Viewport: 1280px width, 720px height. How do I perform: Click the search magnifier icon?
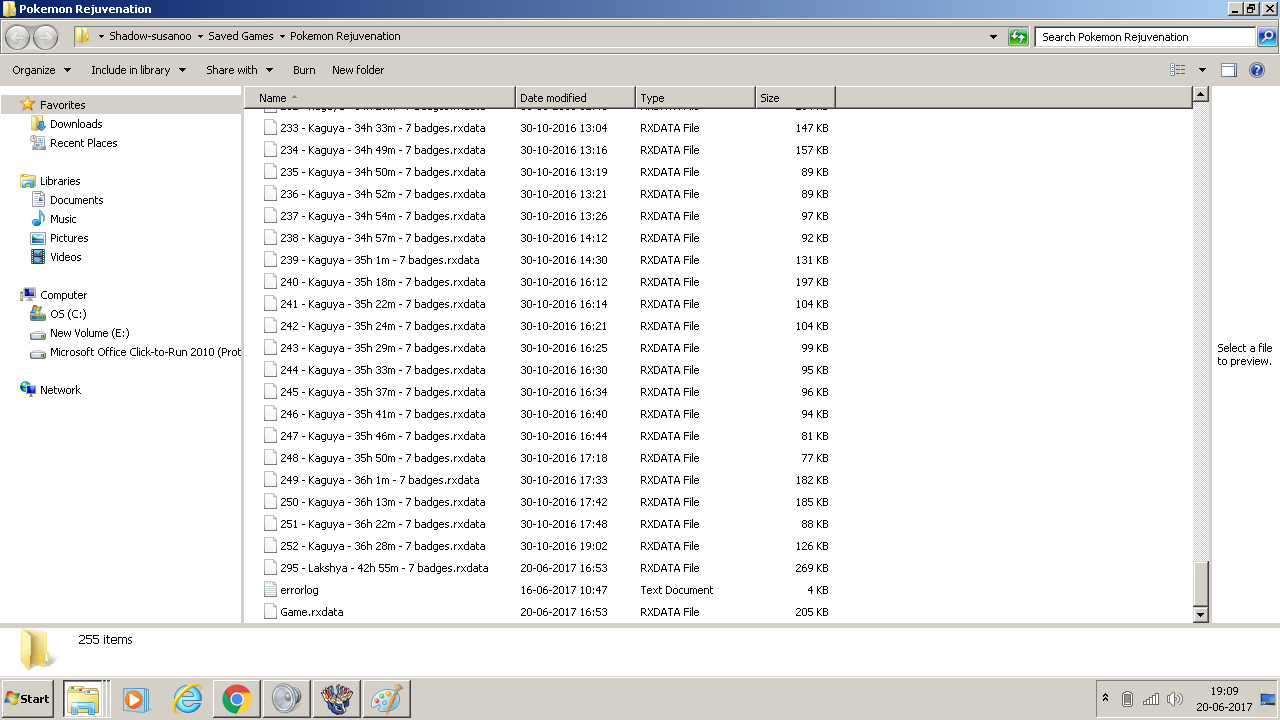1266,37
